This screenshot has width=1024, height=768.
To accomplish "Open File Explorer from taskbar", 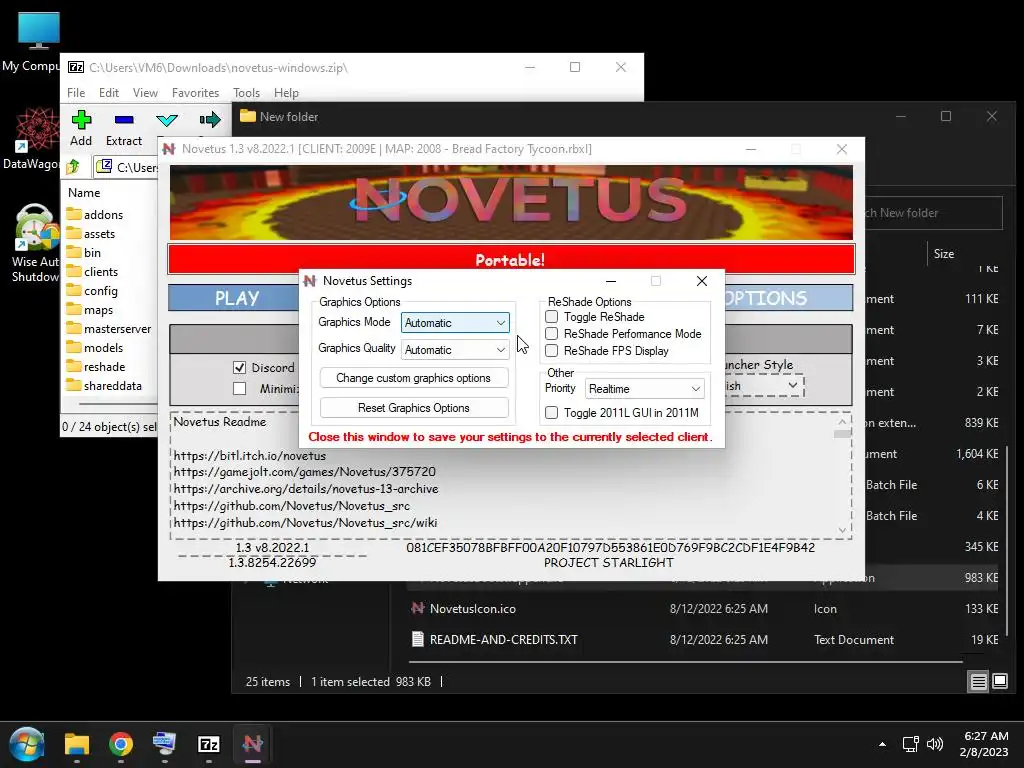I will pyautogui.click(x=76, y=744).
